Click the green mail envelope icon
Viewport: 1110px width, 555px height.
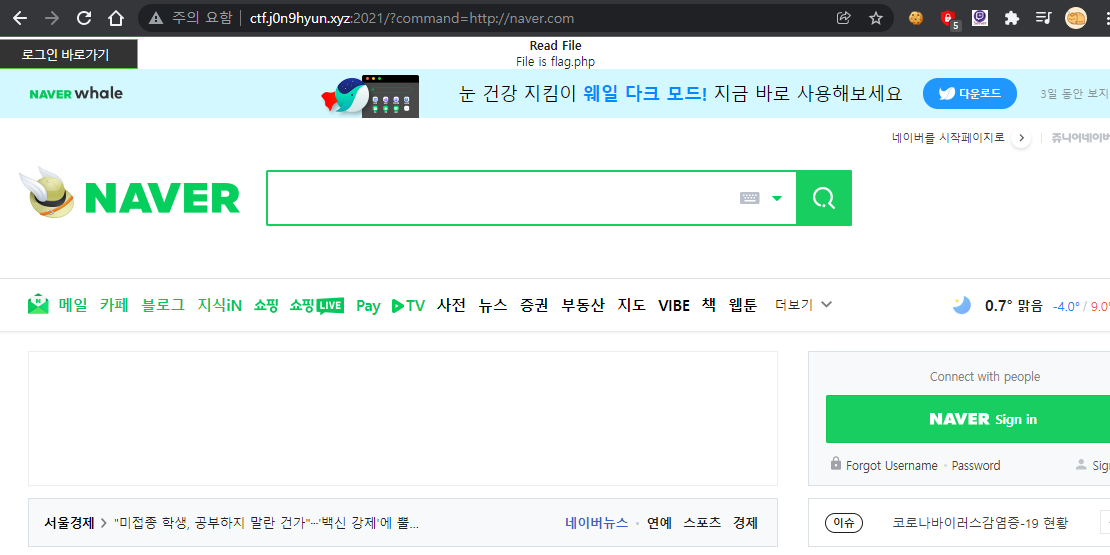coord(38,305)
